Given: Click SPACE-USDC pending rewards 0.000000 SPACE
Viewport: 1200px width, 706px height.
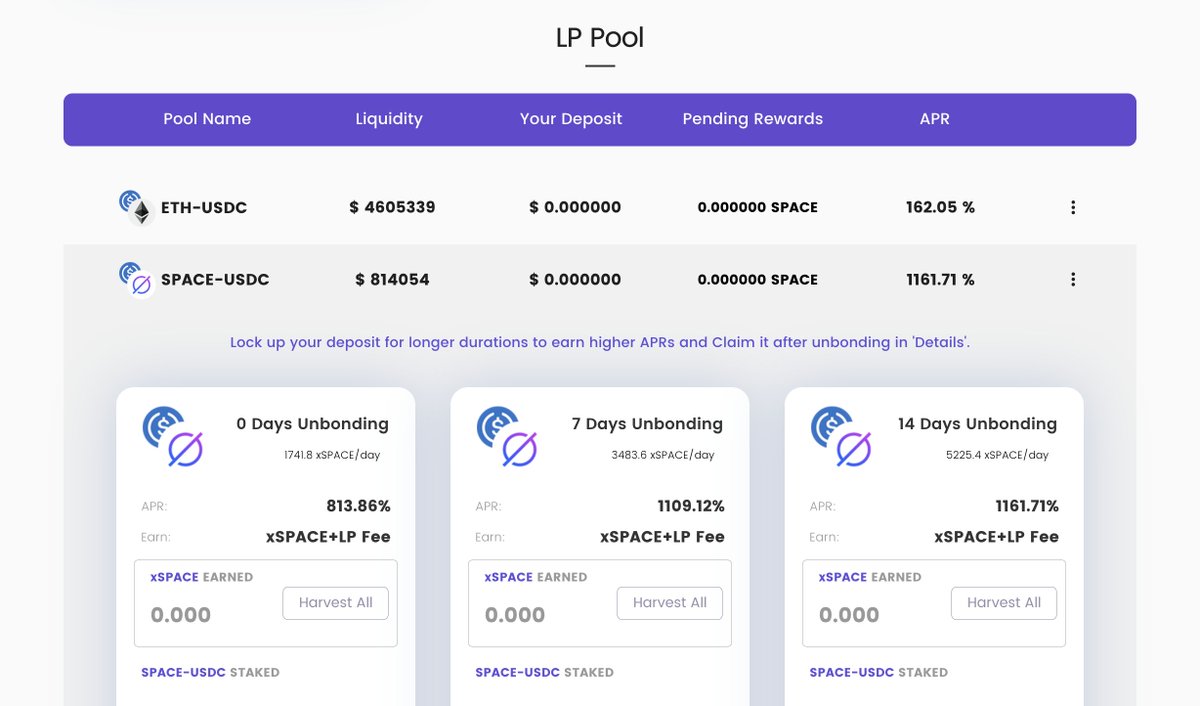Looking at the screenshot, I should coord(758,280).
